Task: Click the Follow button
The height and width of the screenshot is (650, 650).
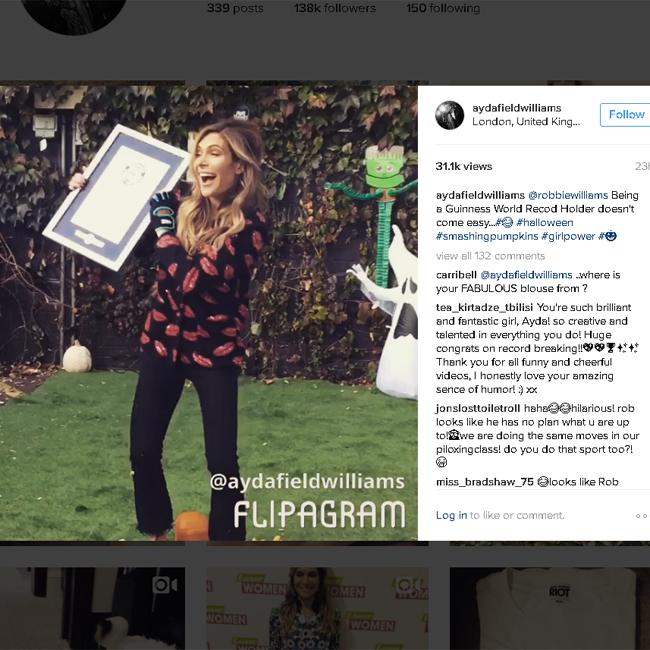Action: tap(626, 114)
